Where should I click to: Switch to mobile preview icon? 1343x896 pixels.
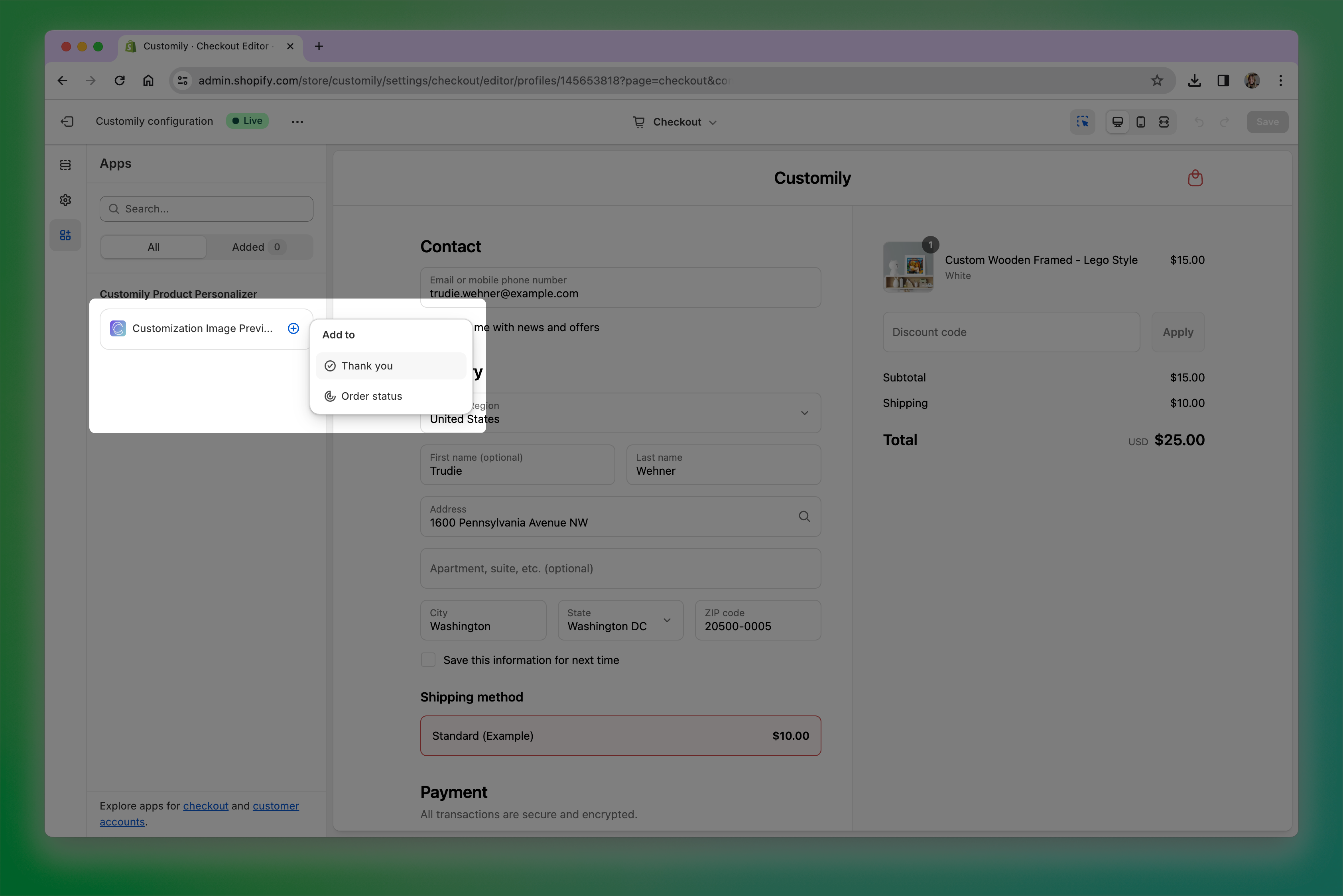click(1140, 122)
